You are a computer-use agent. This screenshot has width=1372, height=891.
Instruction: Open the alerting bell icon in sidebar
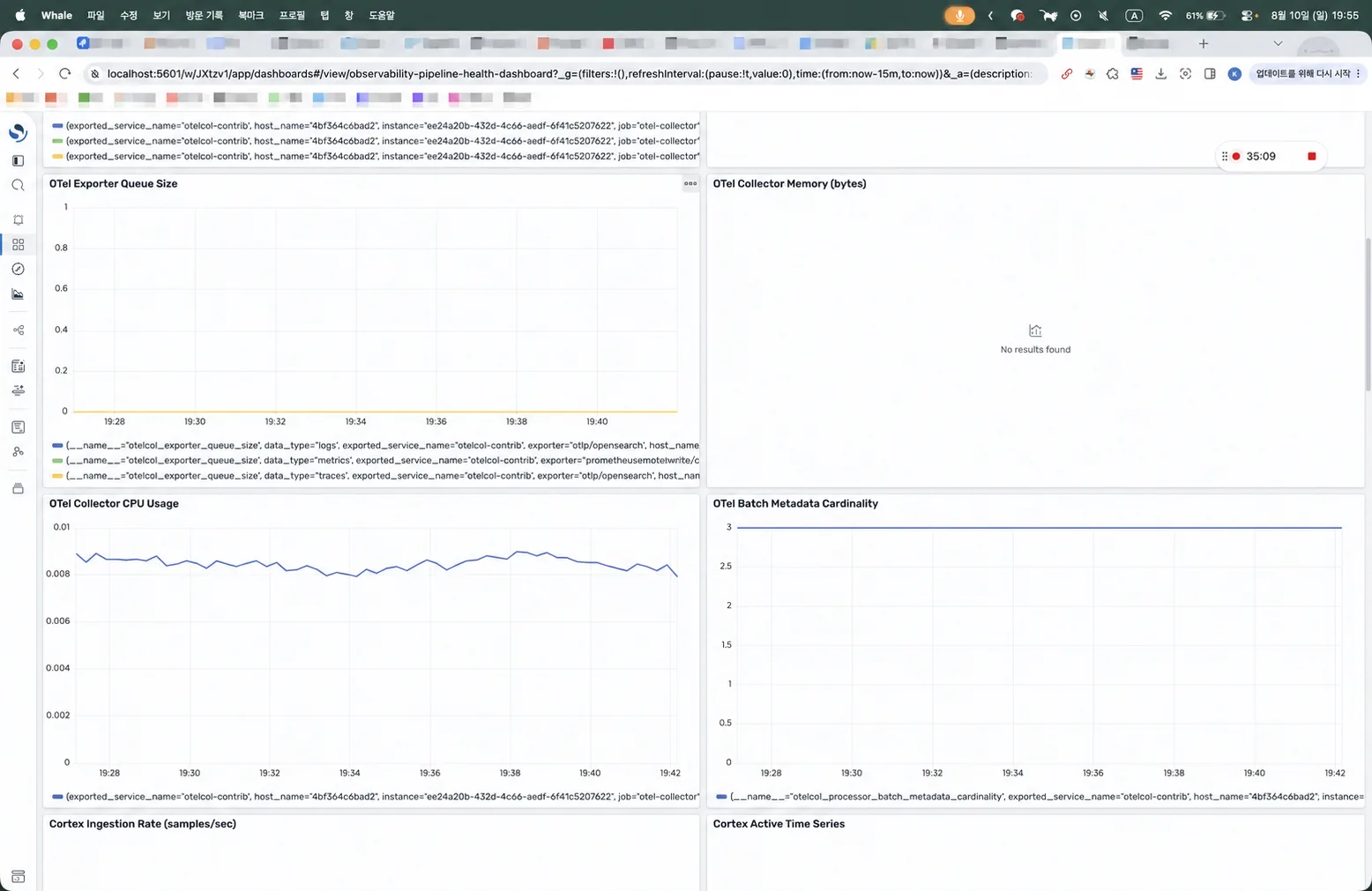click(x=18, y=219)
